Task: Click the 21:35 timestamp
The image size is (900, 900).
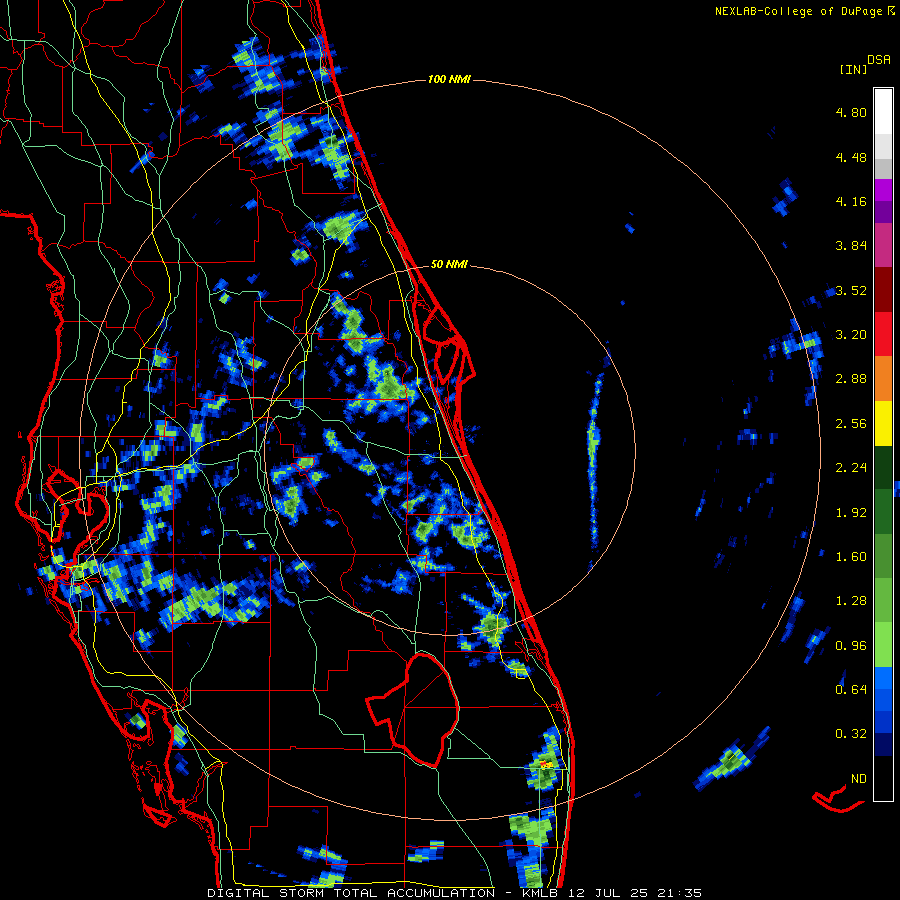Action: click(x=681, y=893)
